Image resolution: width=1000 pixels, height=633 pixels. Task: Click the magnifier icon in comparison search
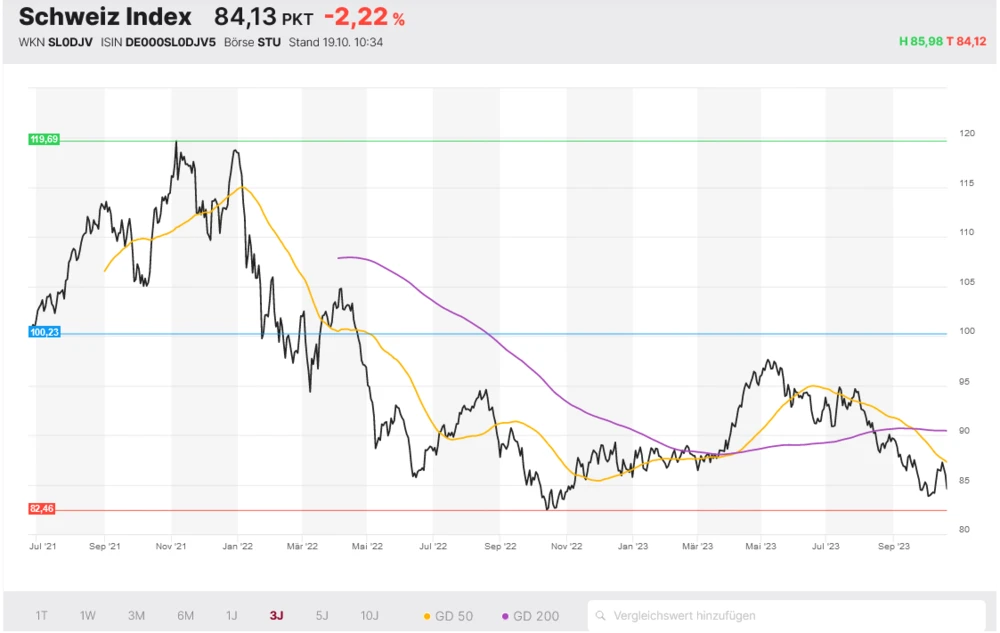point(601,616)
